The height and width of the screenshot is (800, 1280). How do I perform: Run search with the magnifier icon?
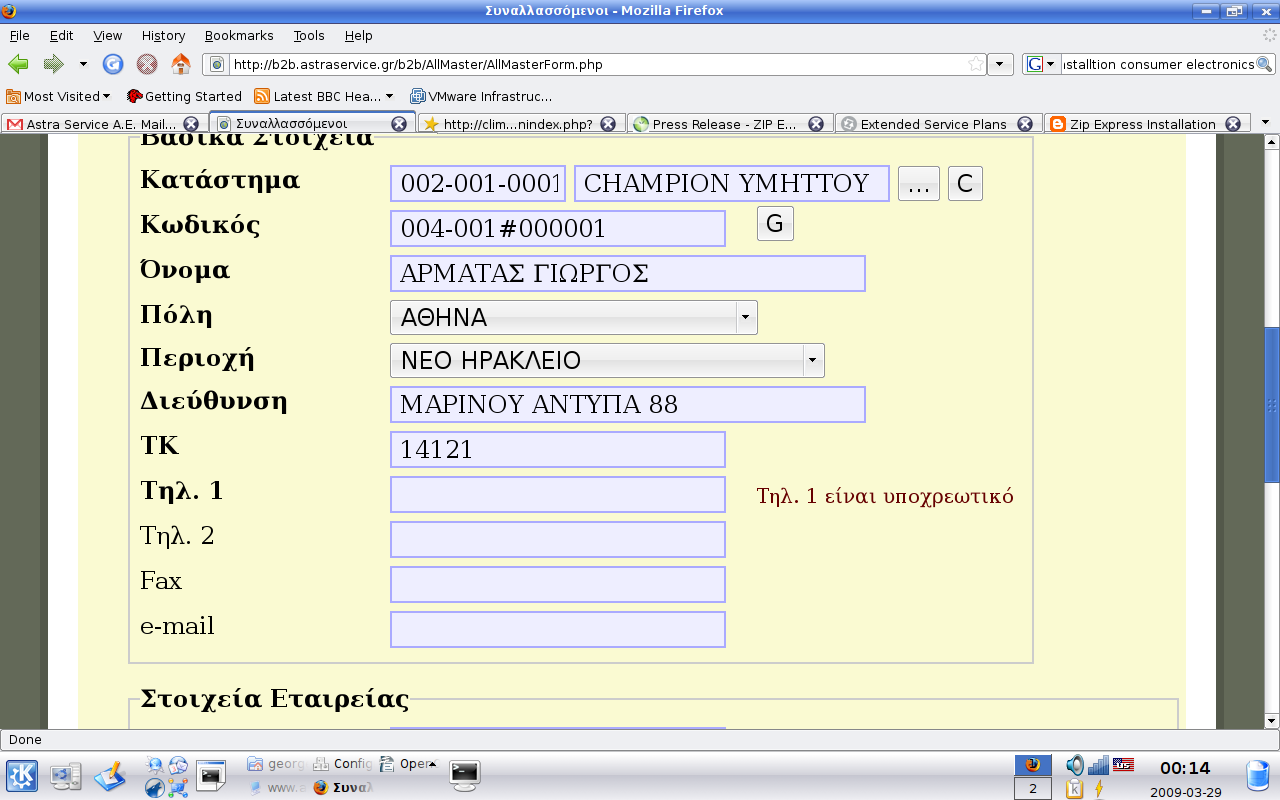coord(1264,64)
